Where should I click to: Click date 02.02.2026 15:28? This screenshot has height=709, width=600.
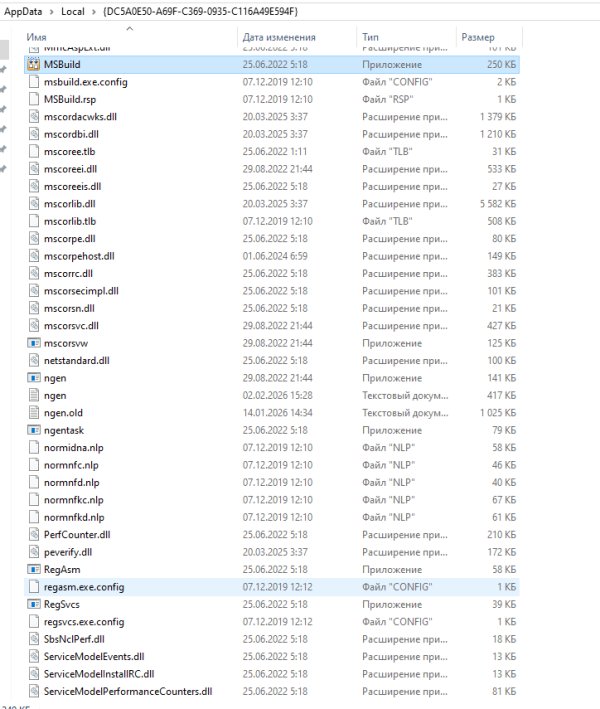click(278, 396)
